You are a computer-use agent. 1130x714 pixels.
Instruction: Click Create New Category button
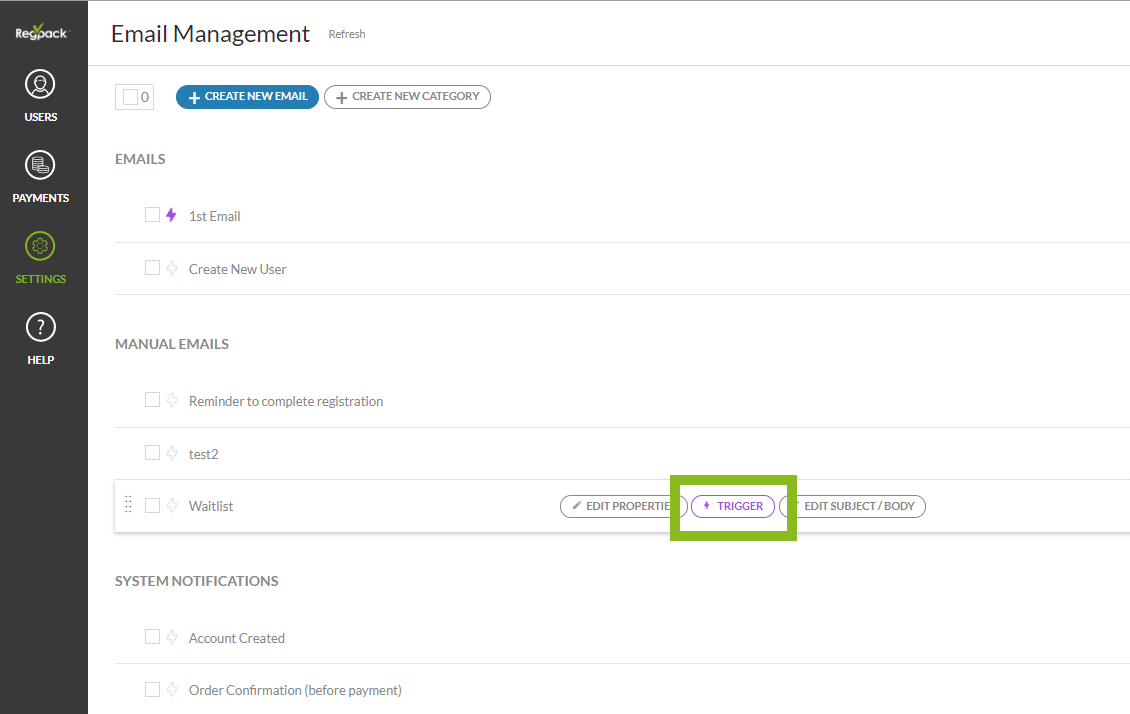tap(407, 97)
